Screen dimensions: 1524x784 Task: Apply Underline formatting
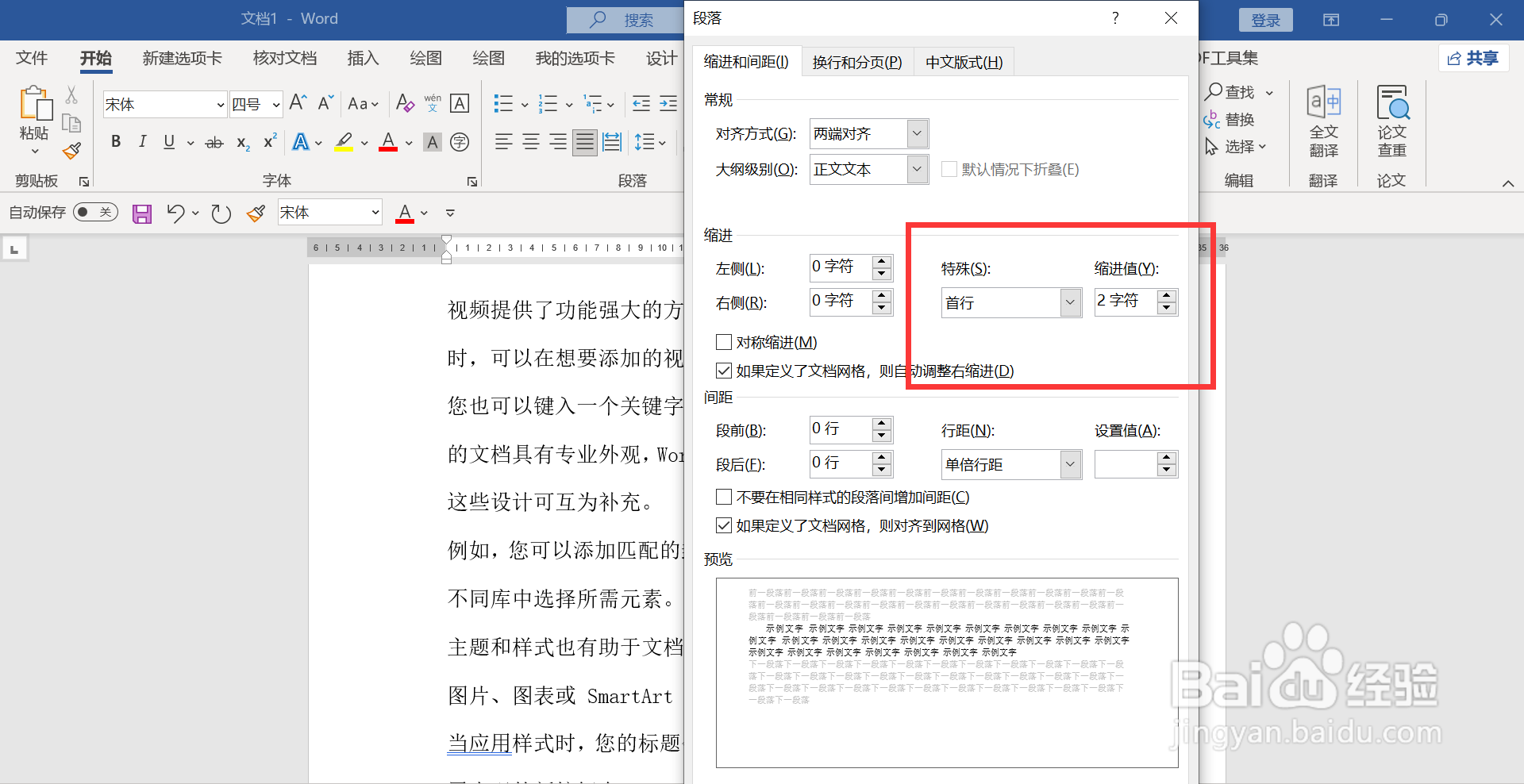pos(169,142)
